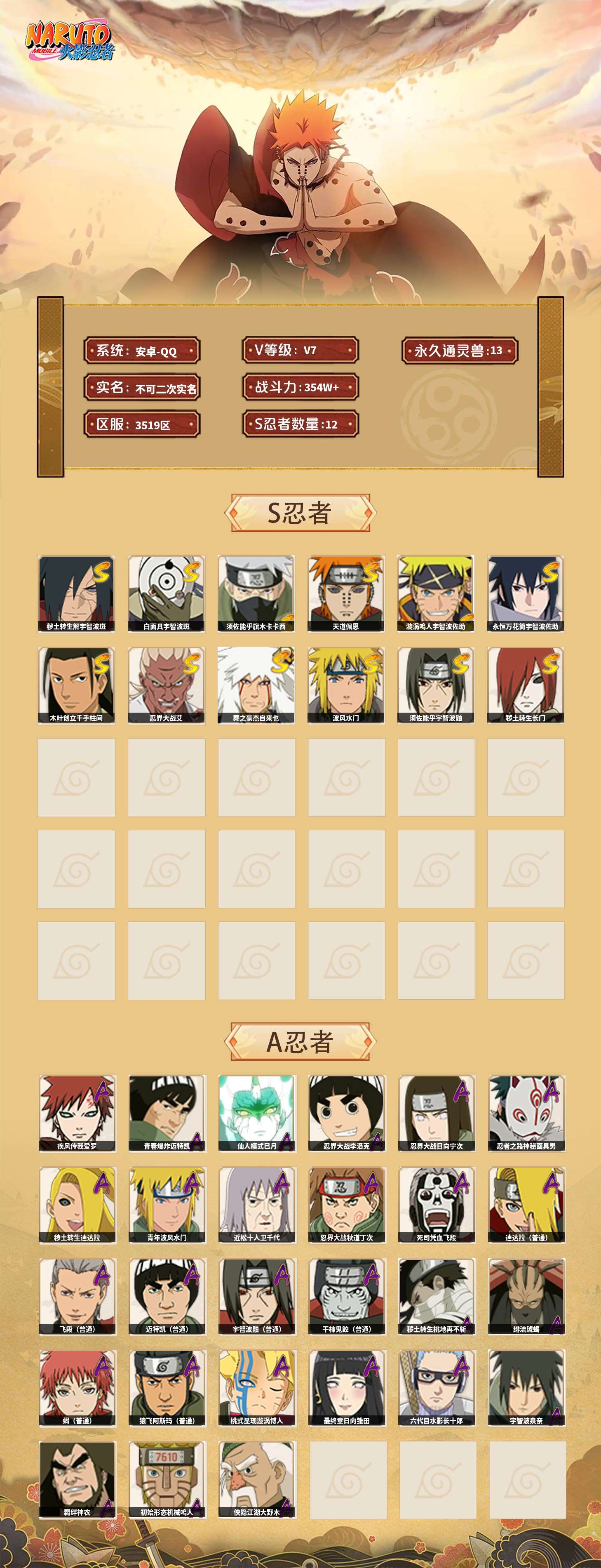Choose the 波风水门 S ninja card
601x1568 pixels.
346,685
